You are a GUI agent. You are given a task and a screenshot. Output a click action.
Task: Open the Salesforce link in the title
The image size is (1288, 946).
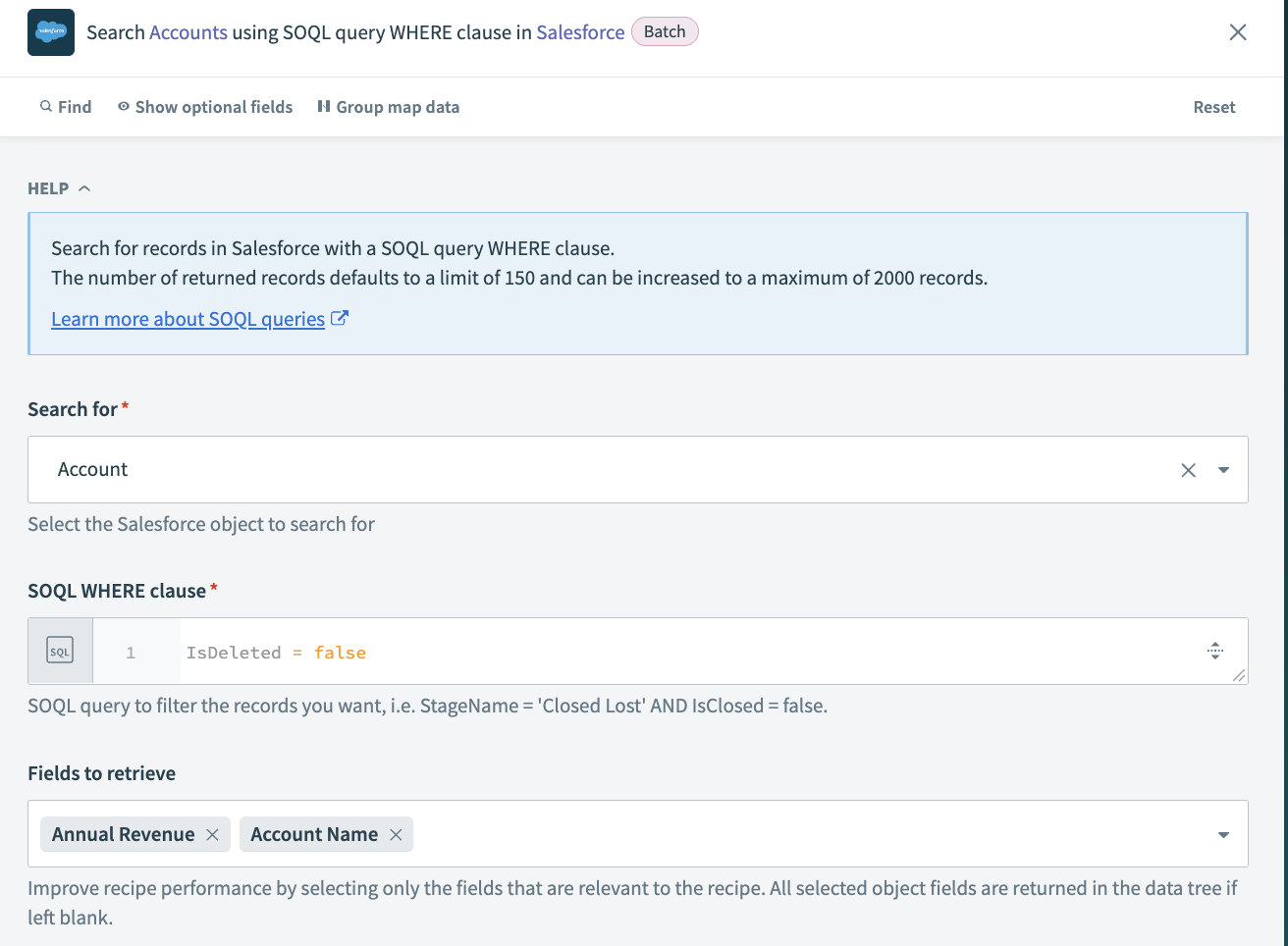tap(579, 31)
